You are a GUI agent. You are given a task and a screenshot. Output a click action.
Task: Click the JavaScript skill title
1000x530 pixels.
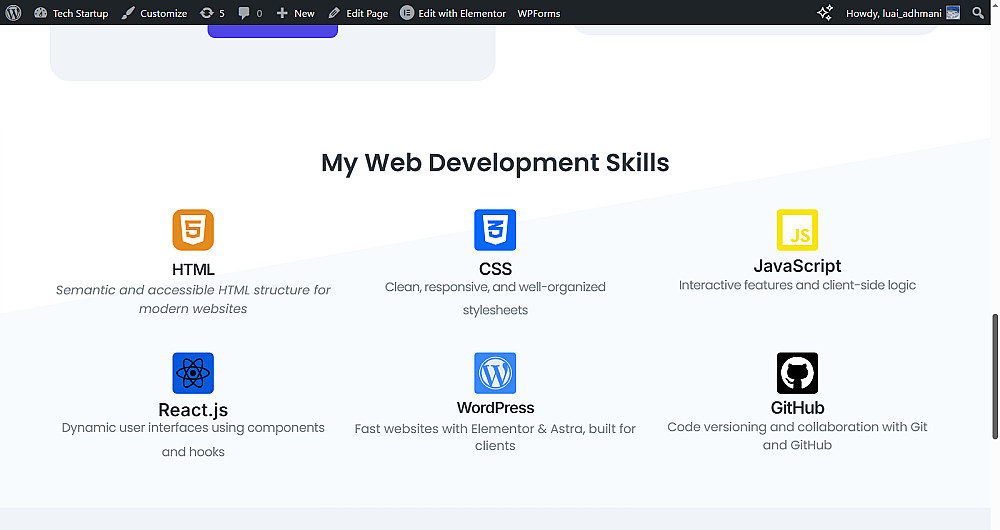797,266
